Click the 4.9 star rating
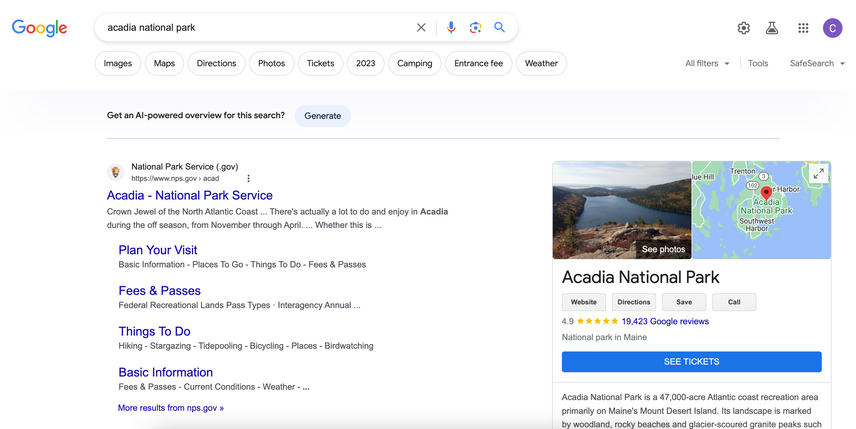The image size is (856, 429). point(590,321)
